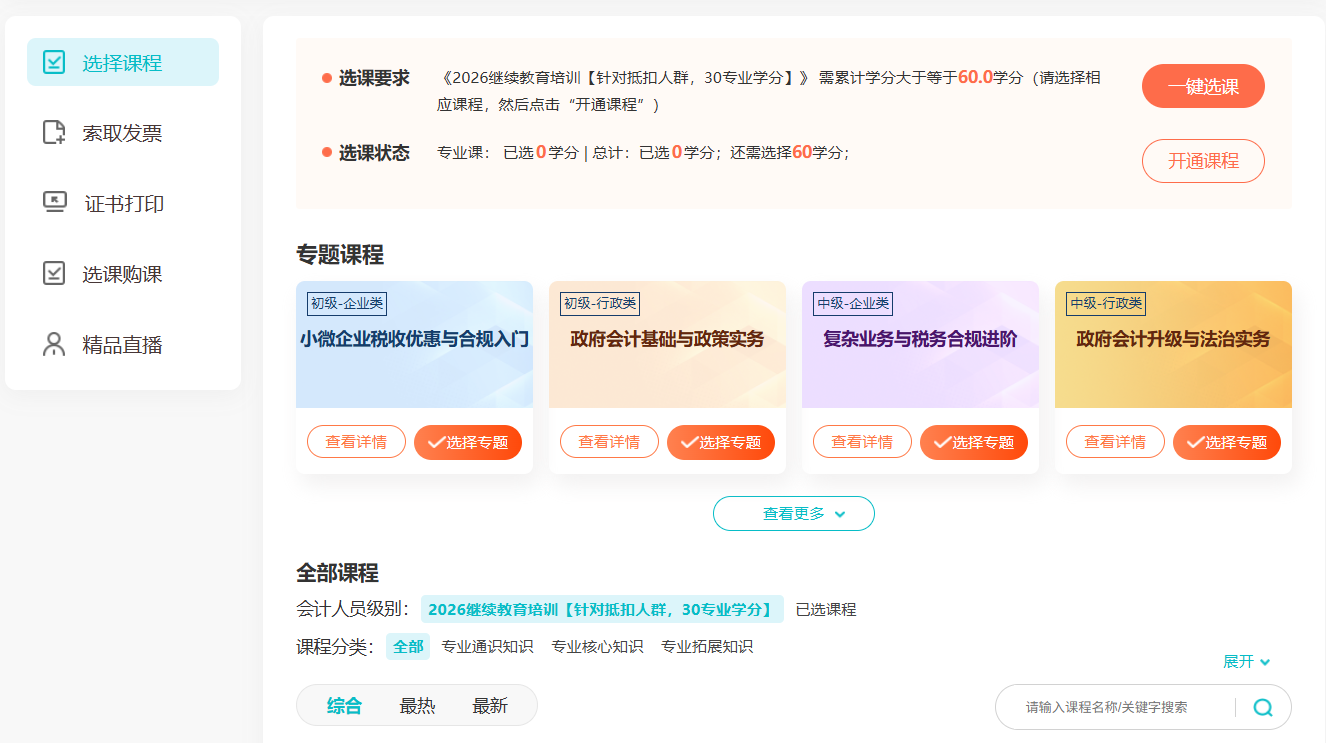Open the 小微企业税收优惠与合规入门 card banner
The height and width of the screenshot is (743, 1326).
[x=414, y=344]
